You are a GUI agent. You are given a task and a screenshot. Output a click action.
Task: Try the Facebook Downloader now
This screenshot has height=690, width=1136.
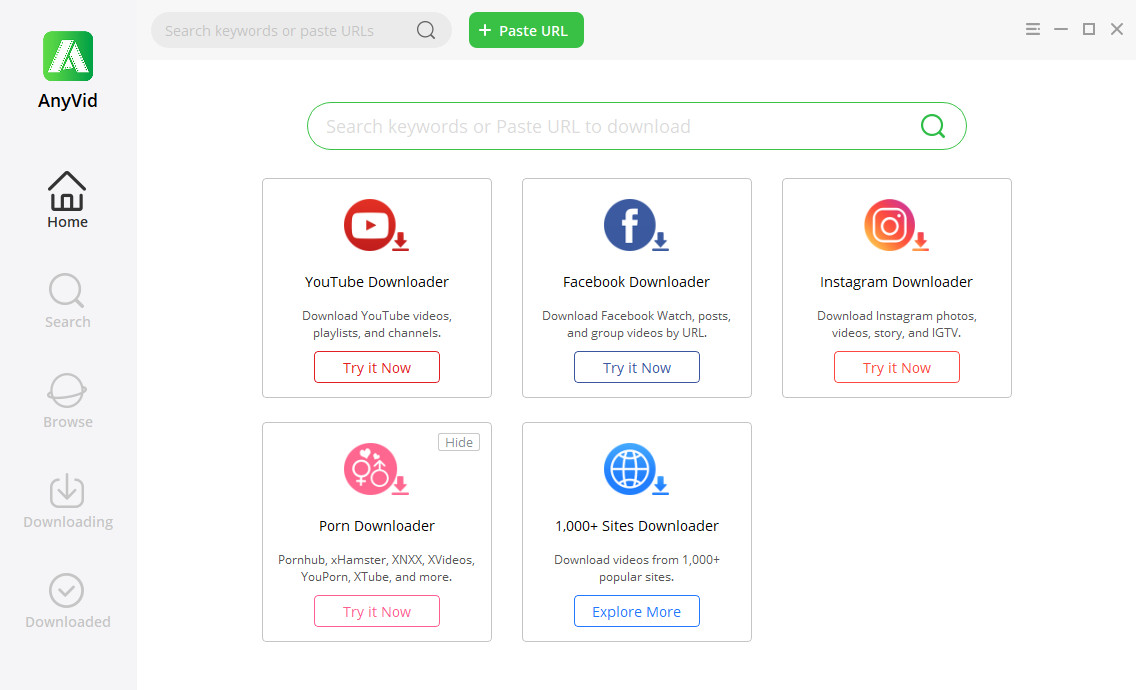637,367
